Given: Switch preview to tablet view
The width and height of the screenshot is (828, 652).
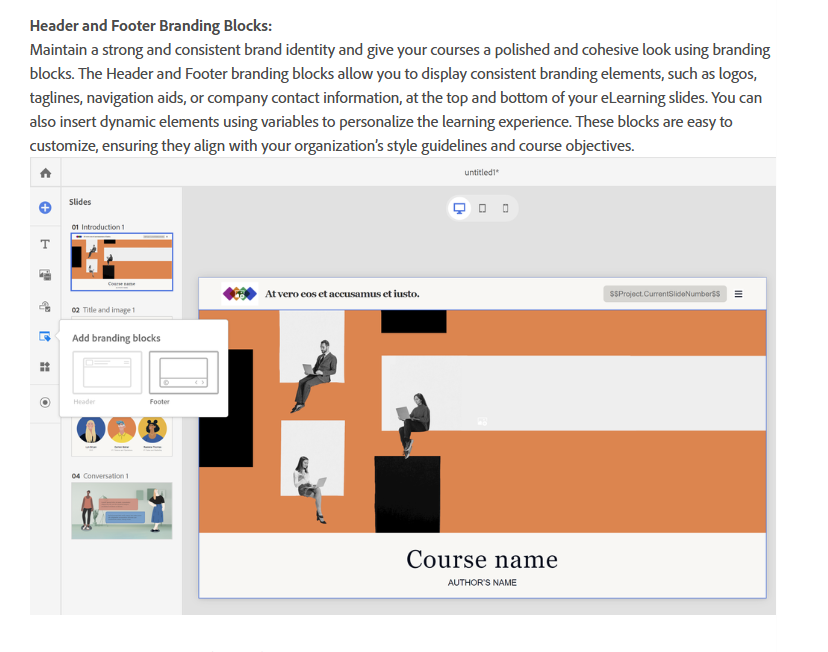Looking at the screenshot, I should (x=482, y=208).
